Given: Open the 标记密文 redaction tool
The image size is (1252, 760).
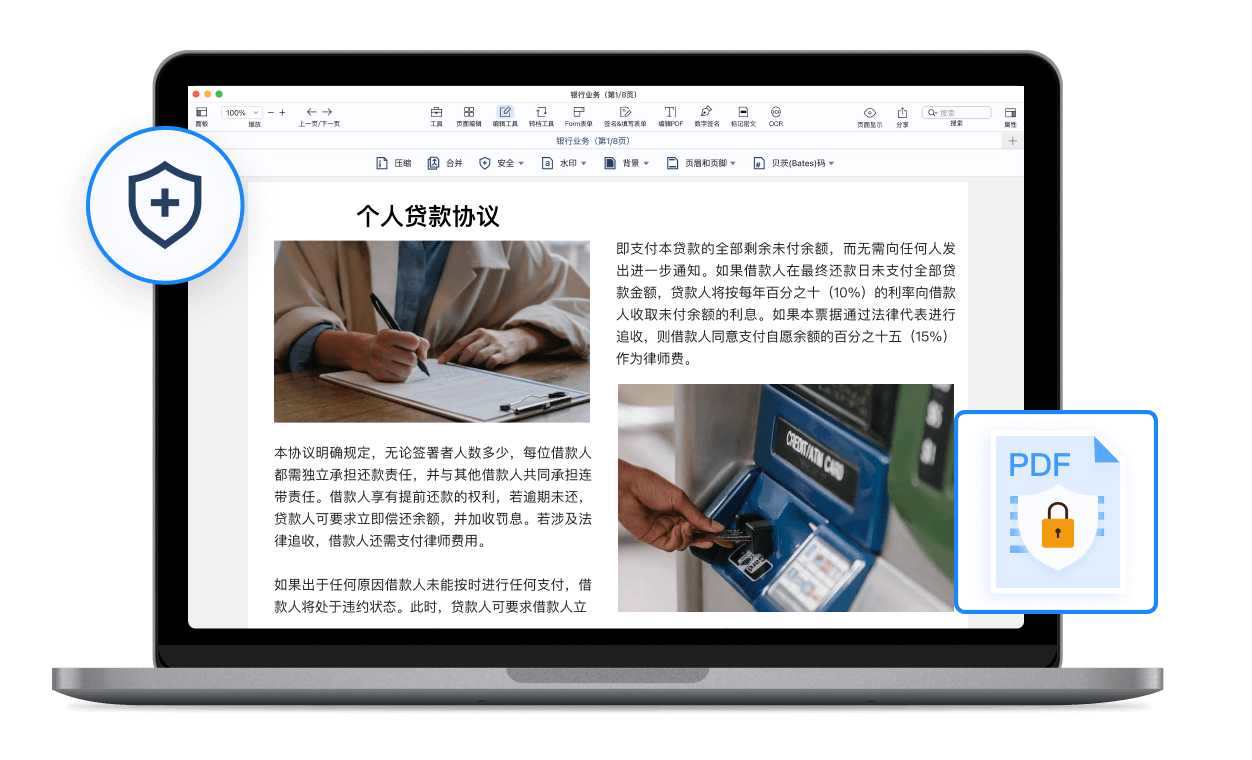Looking at the screenshot, I should point(743,113).
